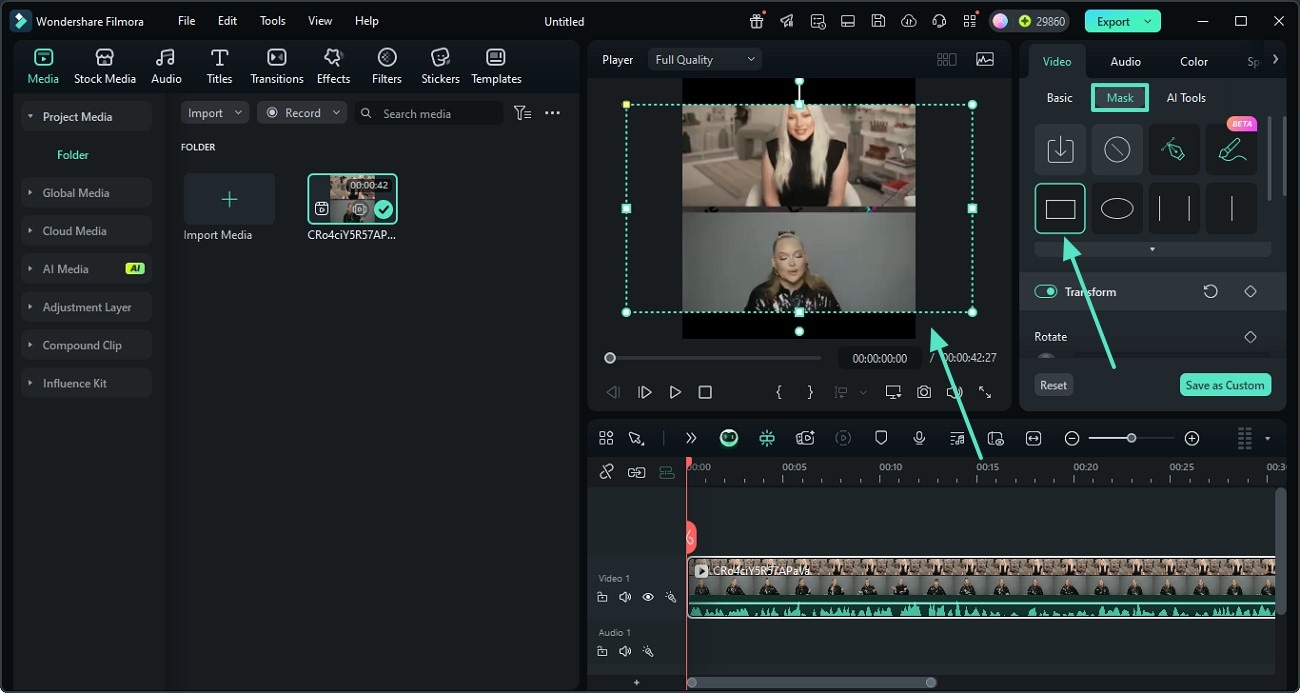Select the single line mask
Image resolution: width=1300 pixels, height=693 pixels.
click(1231, 209)
